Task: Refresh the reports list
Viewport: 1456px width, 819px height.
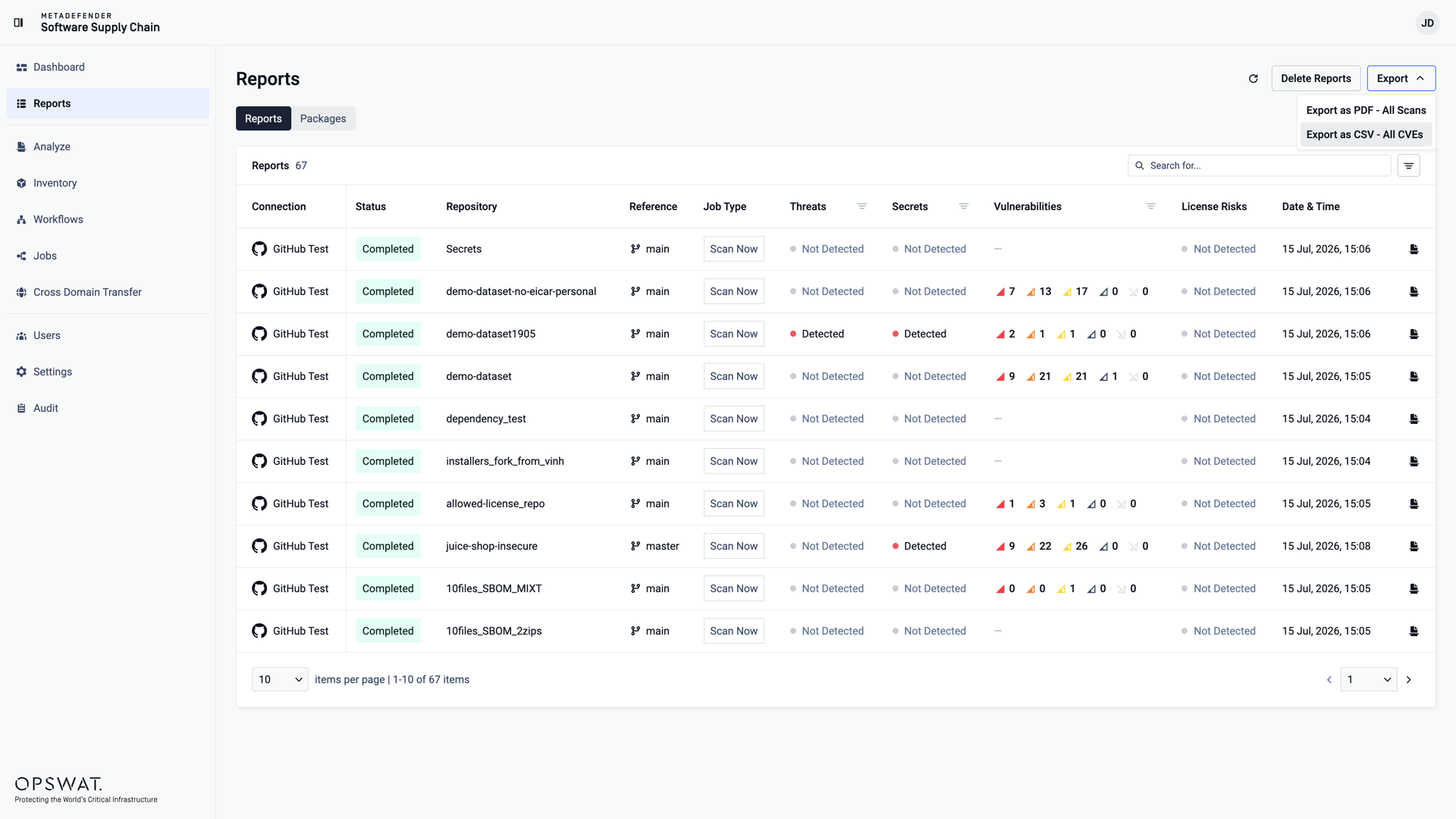Action: [x=1254, y=78]
